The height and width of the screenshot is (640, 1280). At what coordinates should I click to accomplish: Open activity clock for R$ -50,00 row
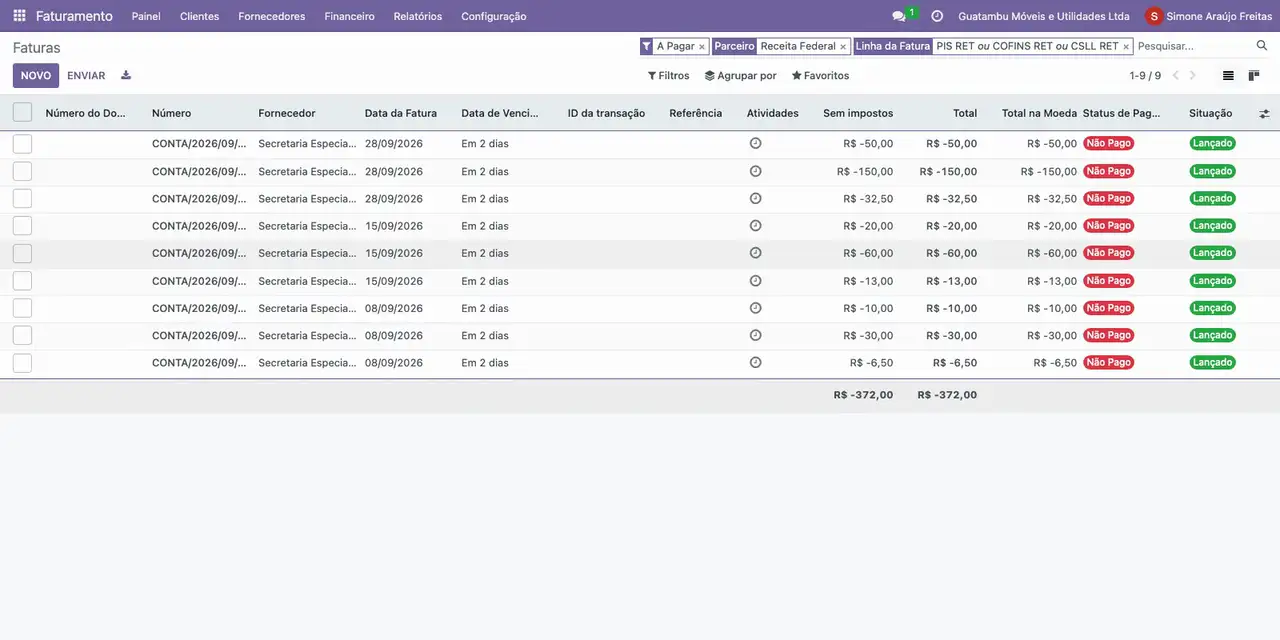[x=755, y=144]
